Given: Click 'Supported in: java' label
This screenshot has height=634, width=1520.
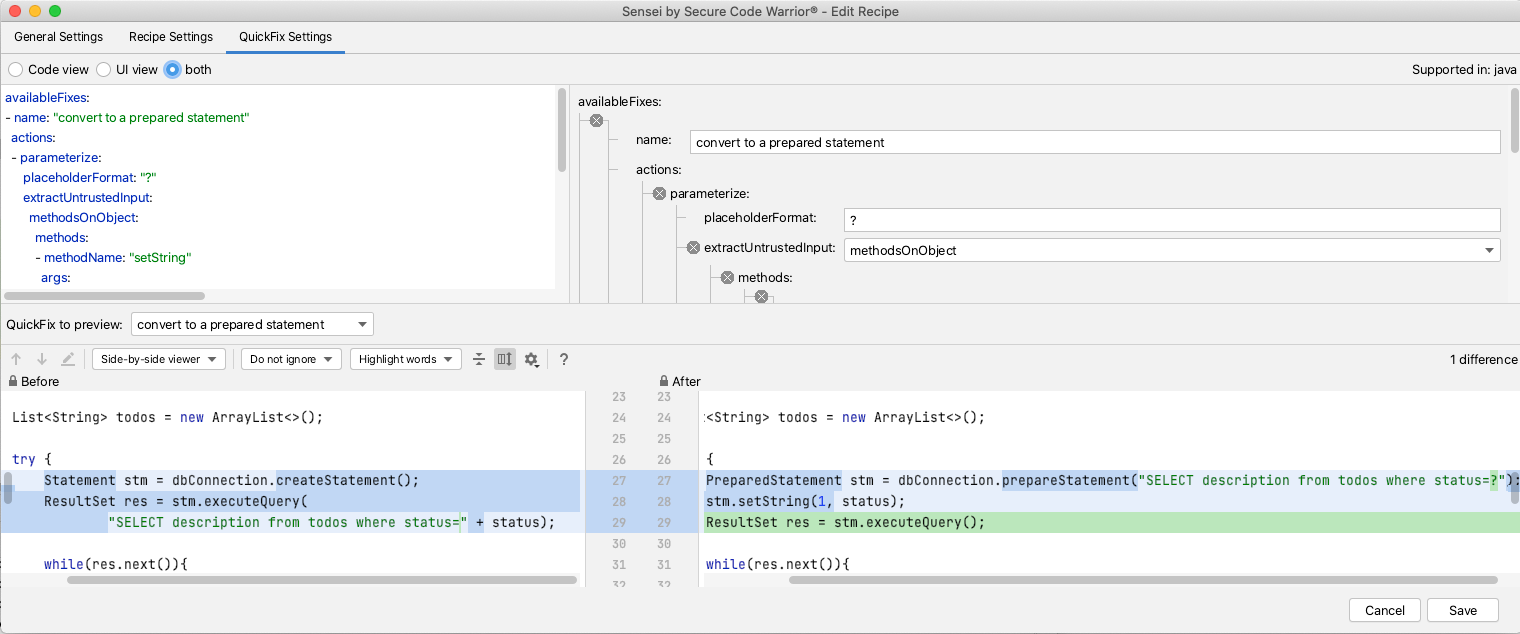Looking at the screenshot, I should [x=1464, y=70].
